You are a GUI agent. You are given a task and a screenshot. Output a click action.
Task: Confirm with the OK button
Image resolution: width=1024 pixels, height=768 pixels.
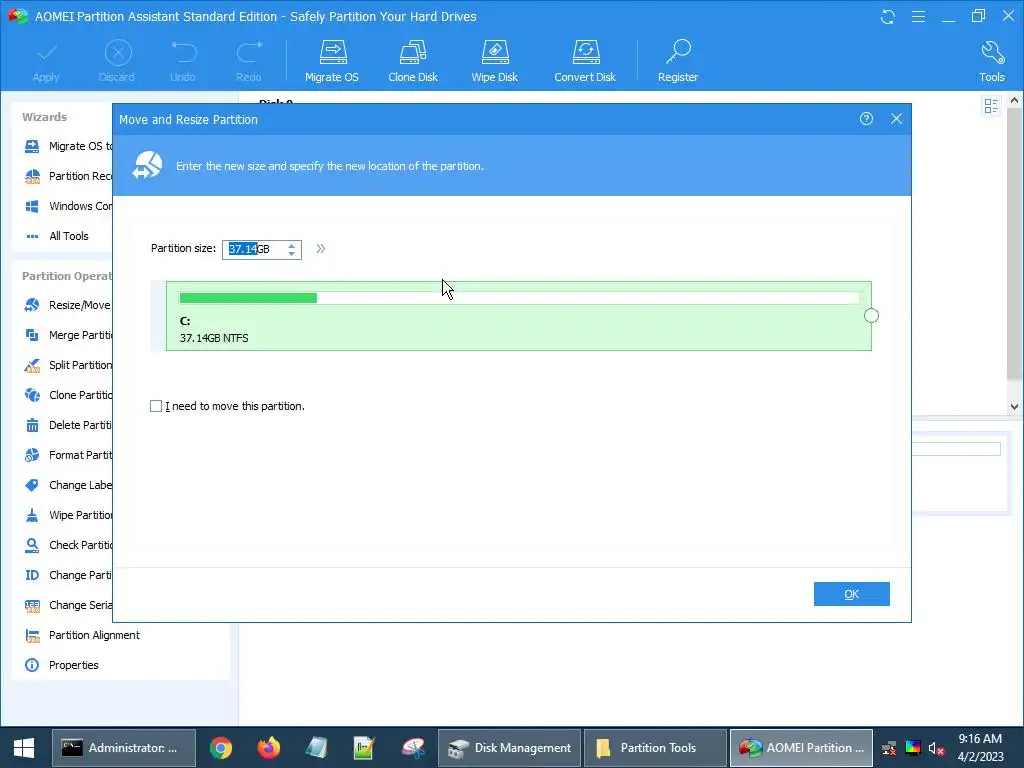tap(852, 594)
